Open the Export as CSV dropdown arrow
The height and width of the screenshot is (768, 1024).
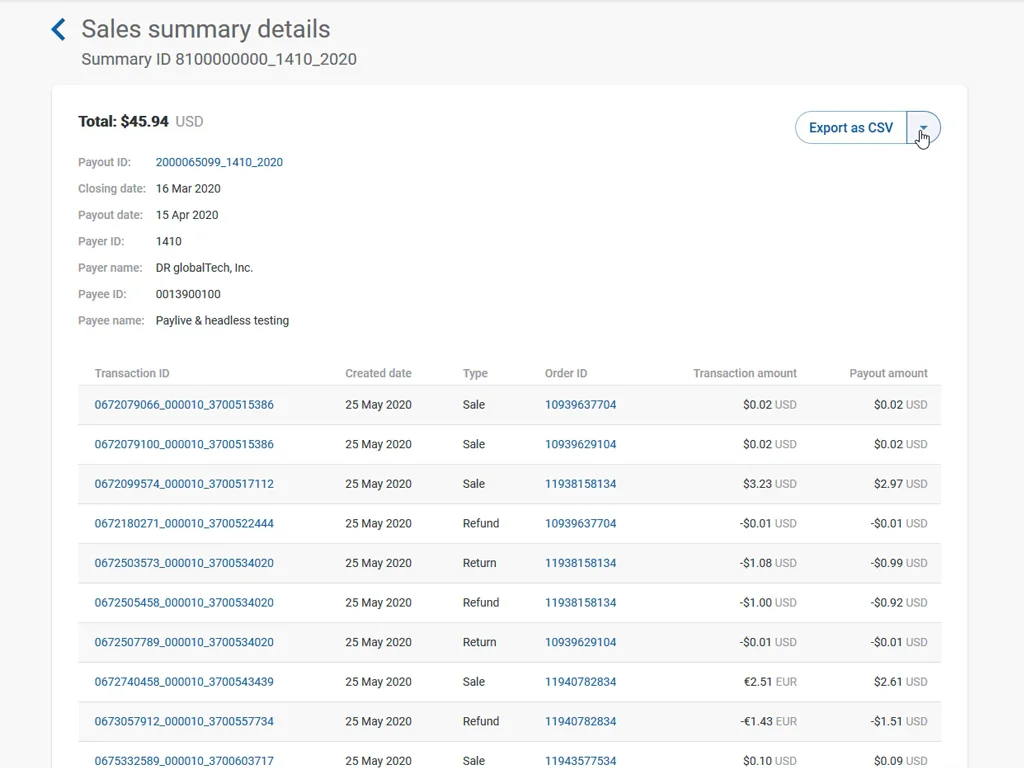click(x=922, y=128)
